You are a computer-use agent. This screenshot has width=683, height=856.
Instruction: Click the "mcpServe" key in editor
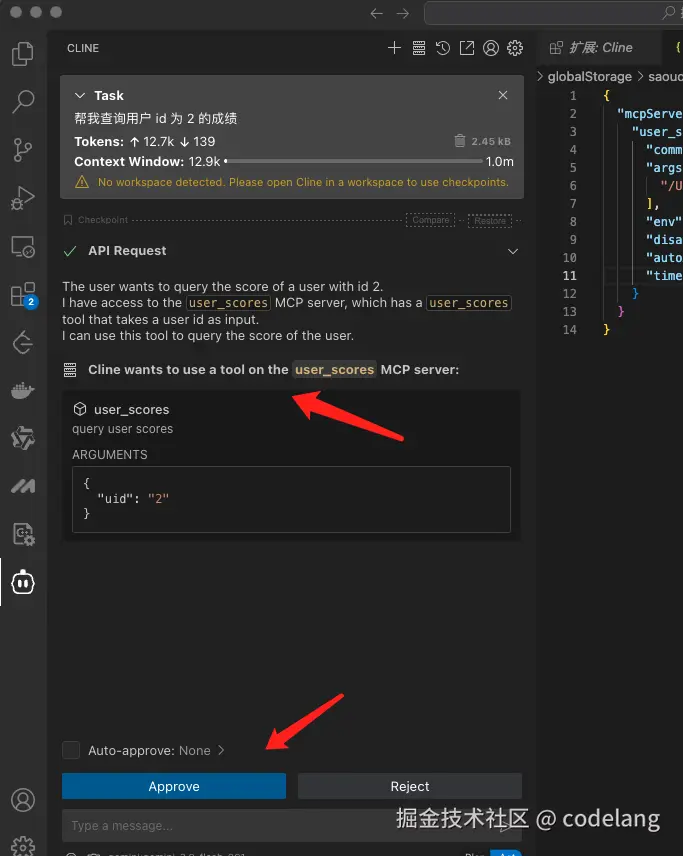tap(650, 114)
